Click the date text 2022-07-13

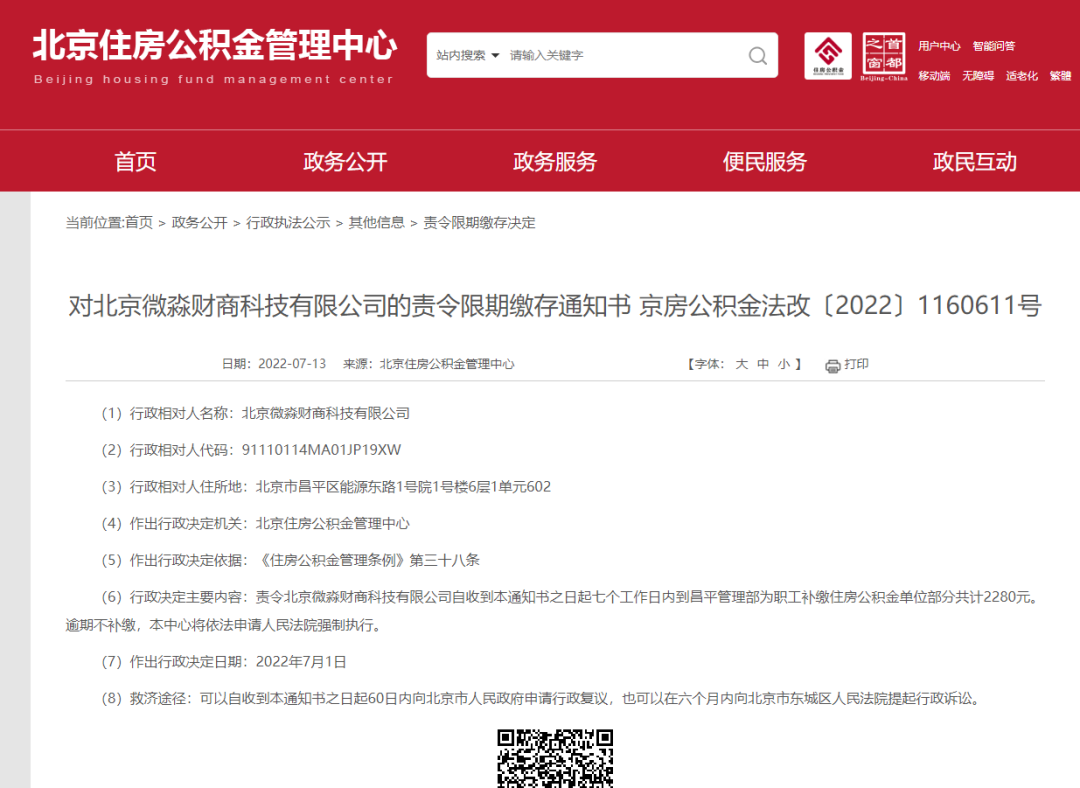pyautogui.click(x=292, y=364)
